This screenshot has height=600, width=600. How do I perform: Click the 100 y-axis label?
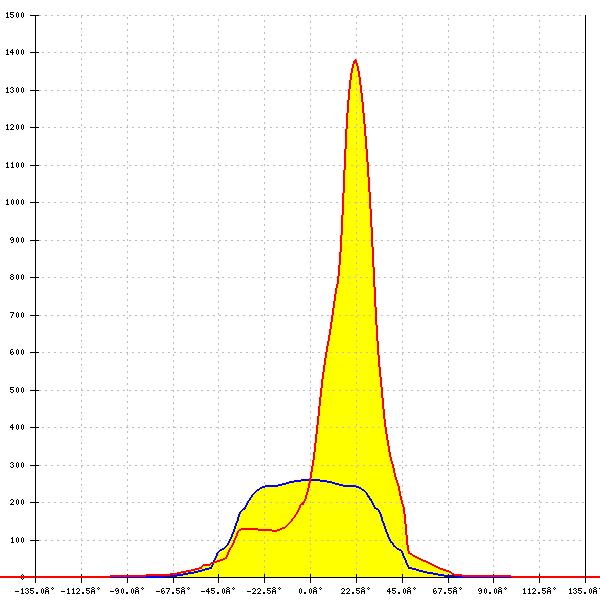(17, 540)
